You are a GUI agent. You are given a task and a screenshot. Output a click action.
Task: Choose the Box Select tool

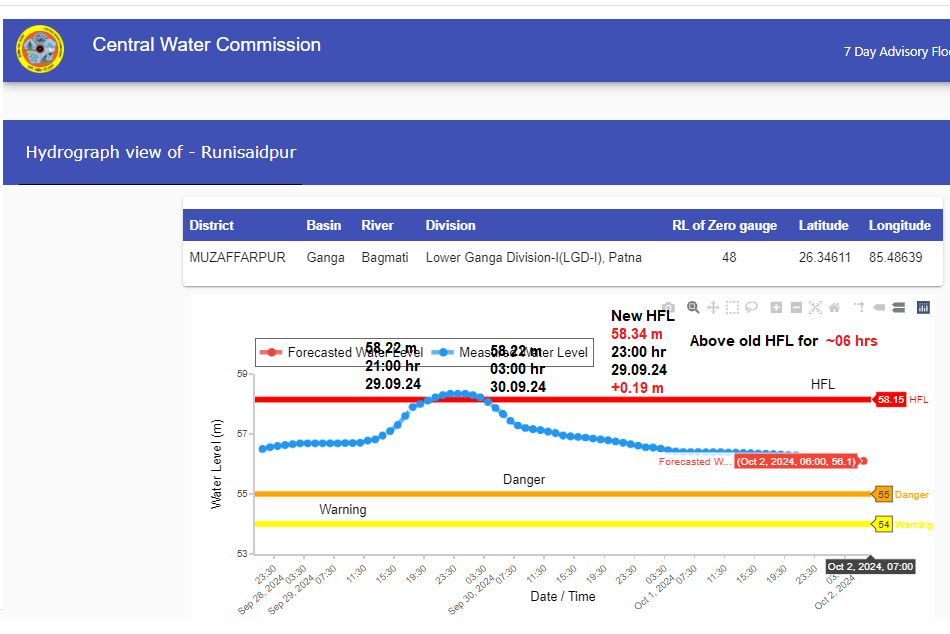point(732,308)
